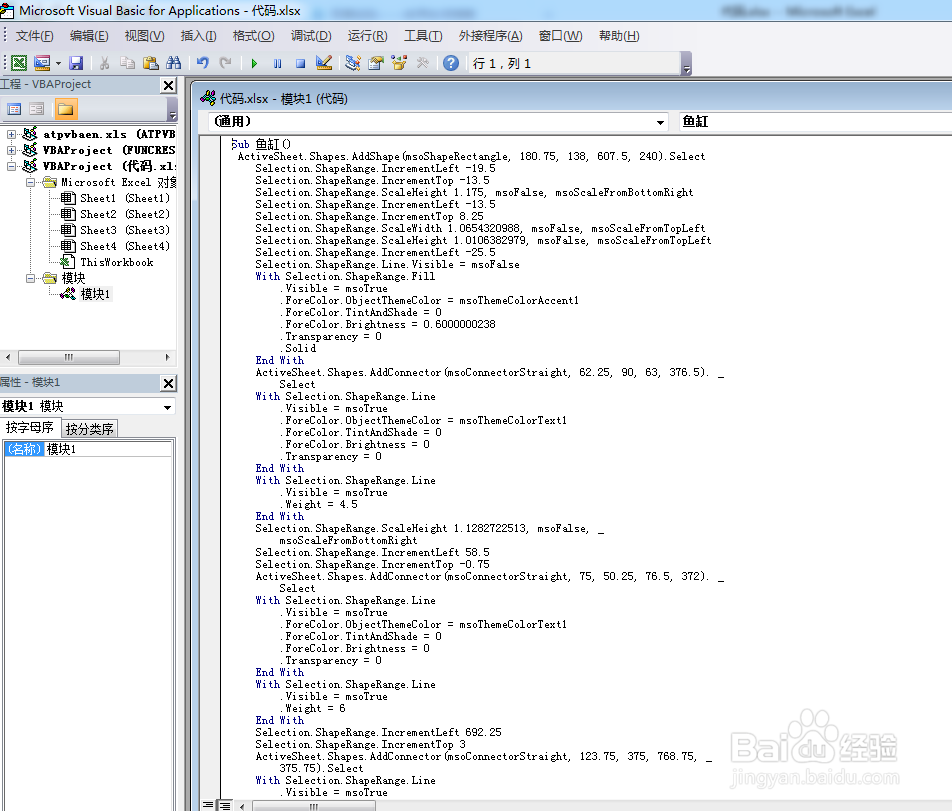952x811 pixels.
Task: Open the 文件(F) menu
Action: click(35, 36)
